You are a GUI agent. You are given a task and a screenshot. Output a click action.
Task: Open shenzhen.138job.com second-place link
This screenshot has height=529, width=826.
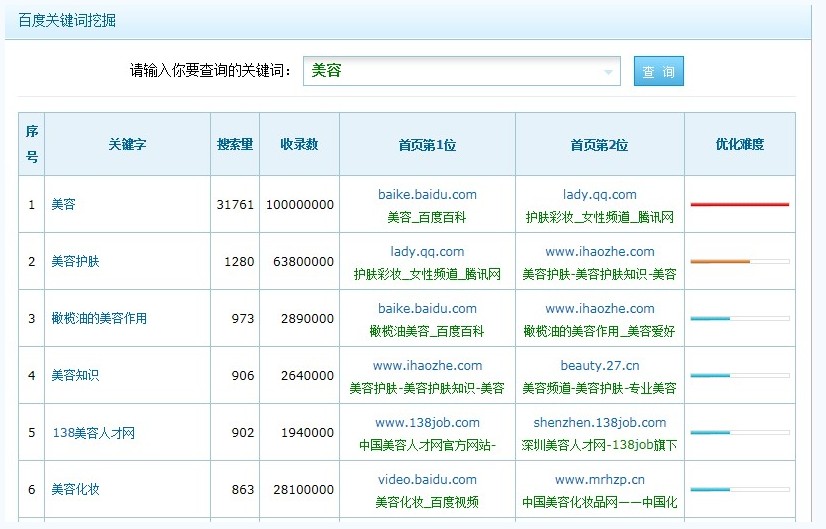tap(599, 423)
